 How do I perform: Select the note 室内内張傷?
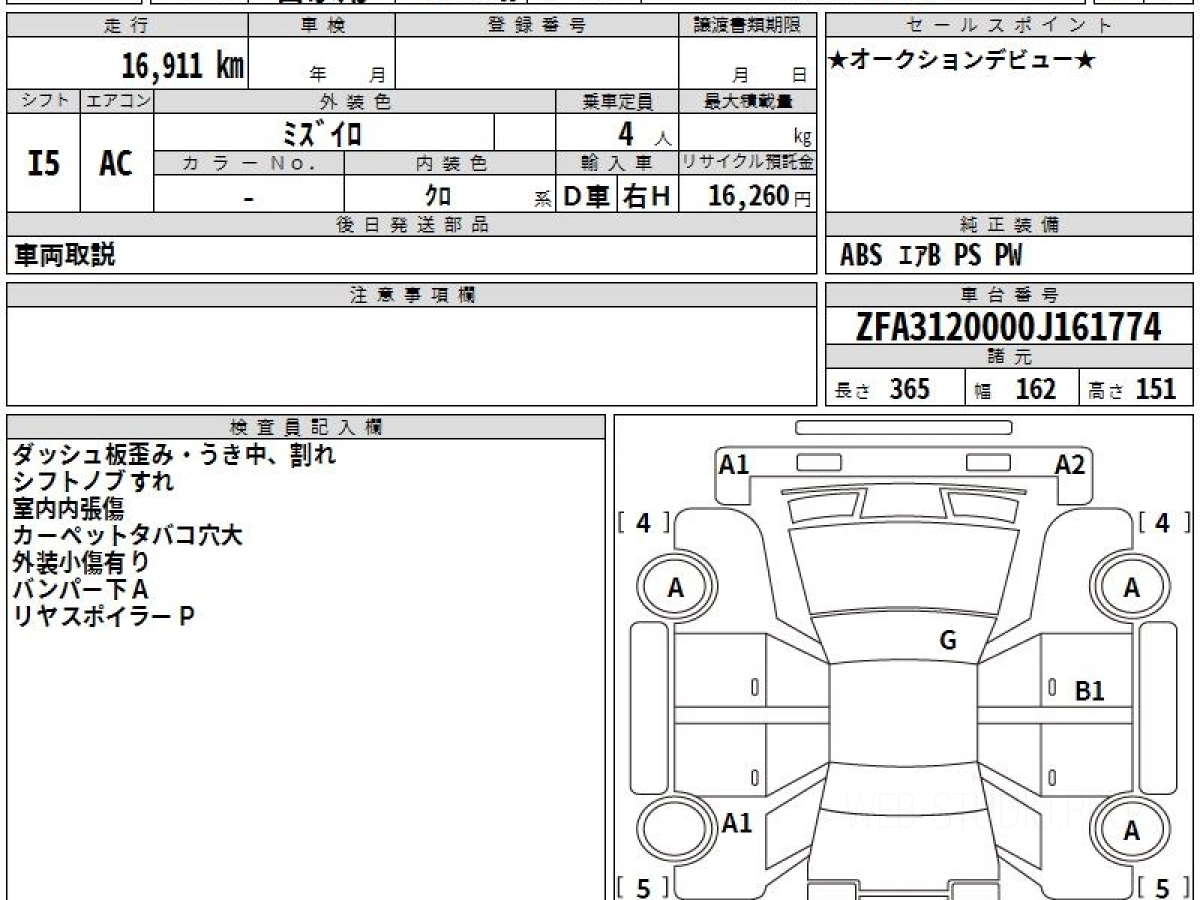pyautogui.click(x=68, y=509)
